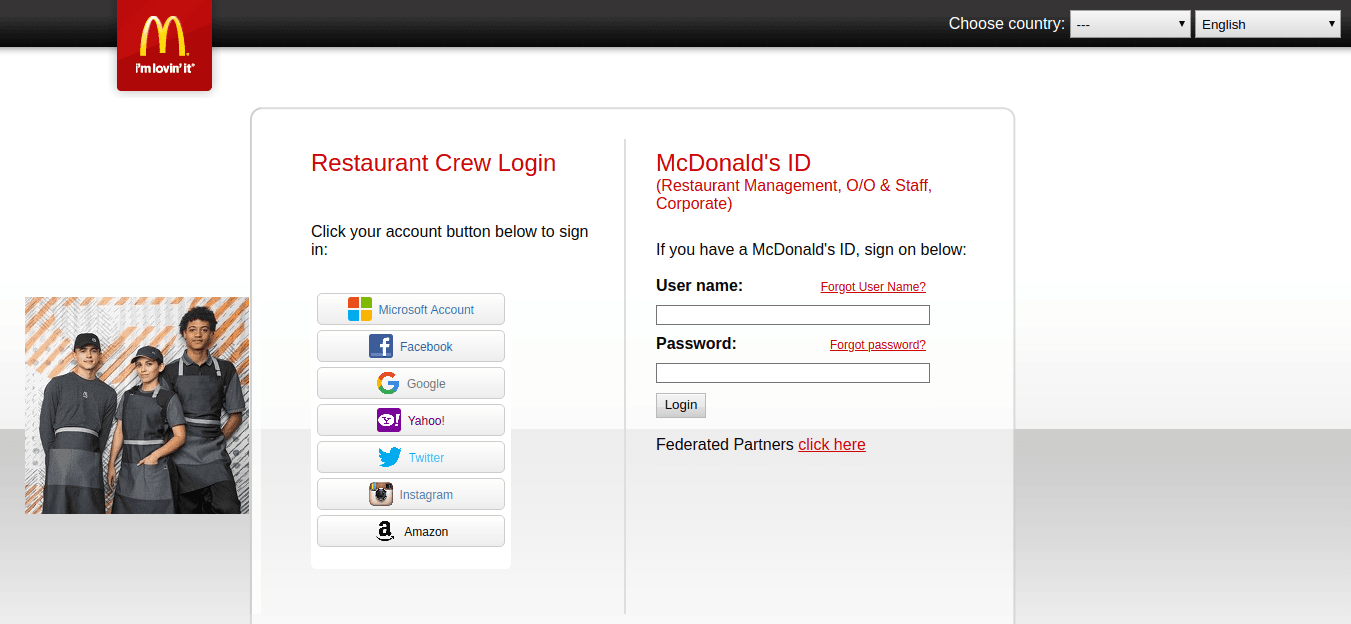This screenshot has height=624, width=1351.
Task: Click the McDonald's golden arches logo
Action: coord(164,45)
